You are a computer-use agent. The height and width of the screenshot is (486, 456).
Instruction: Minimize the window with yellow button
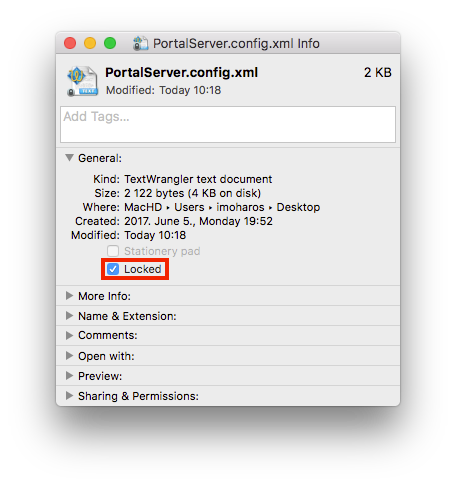coord(90,43)
